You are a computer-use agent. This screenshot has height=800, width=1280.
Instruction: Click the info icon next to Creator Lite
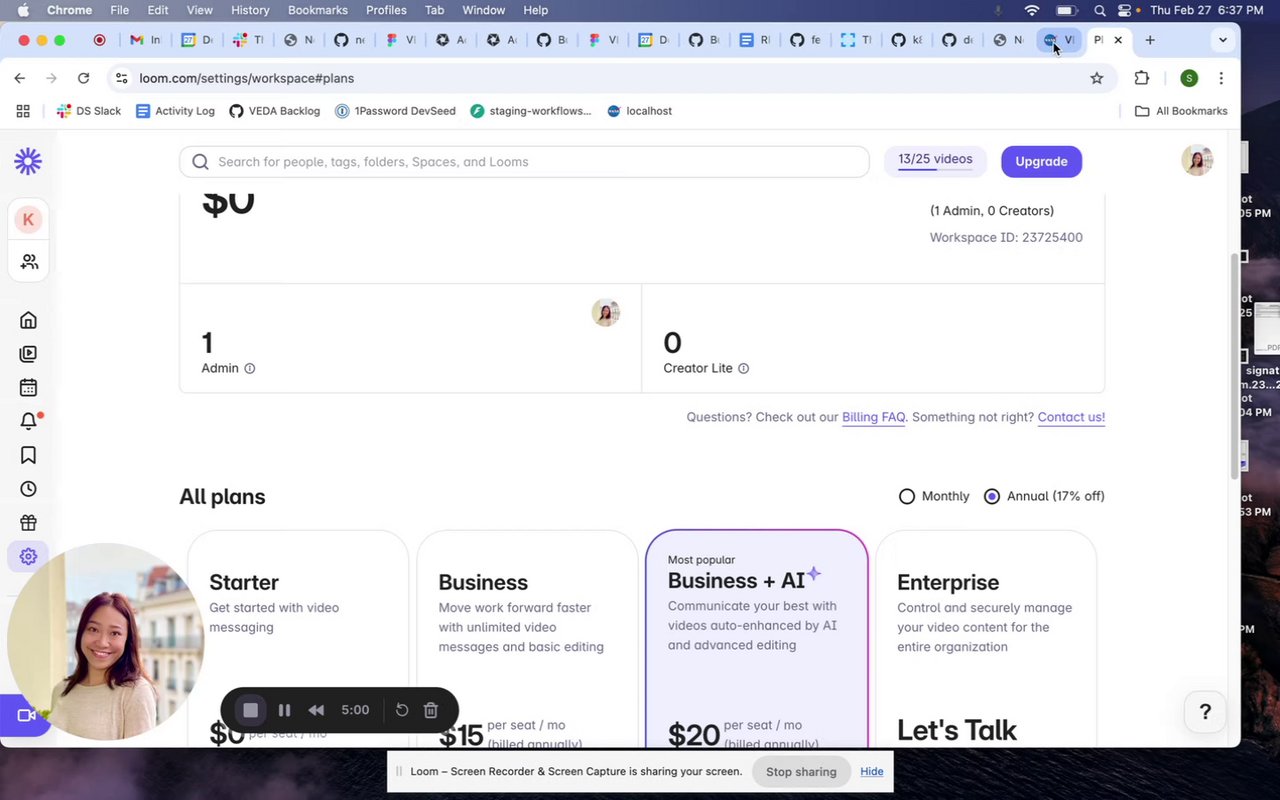coord(743,368)
